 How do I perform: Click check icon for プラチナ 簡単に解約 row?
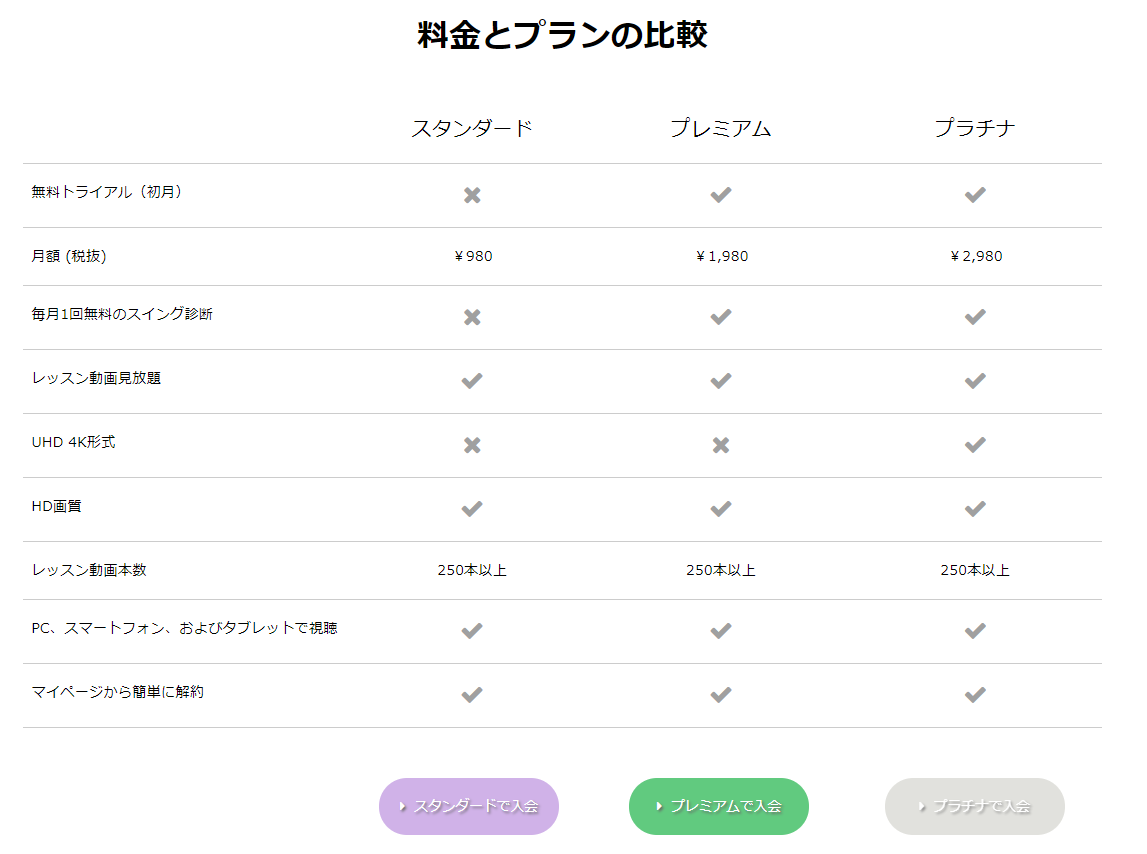click(975, 694)
